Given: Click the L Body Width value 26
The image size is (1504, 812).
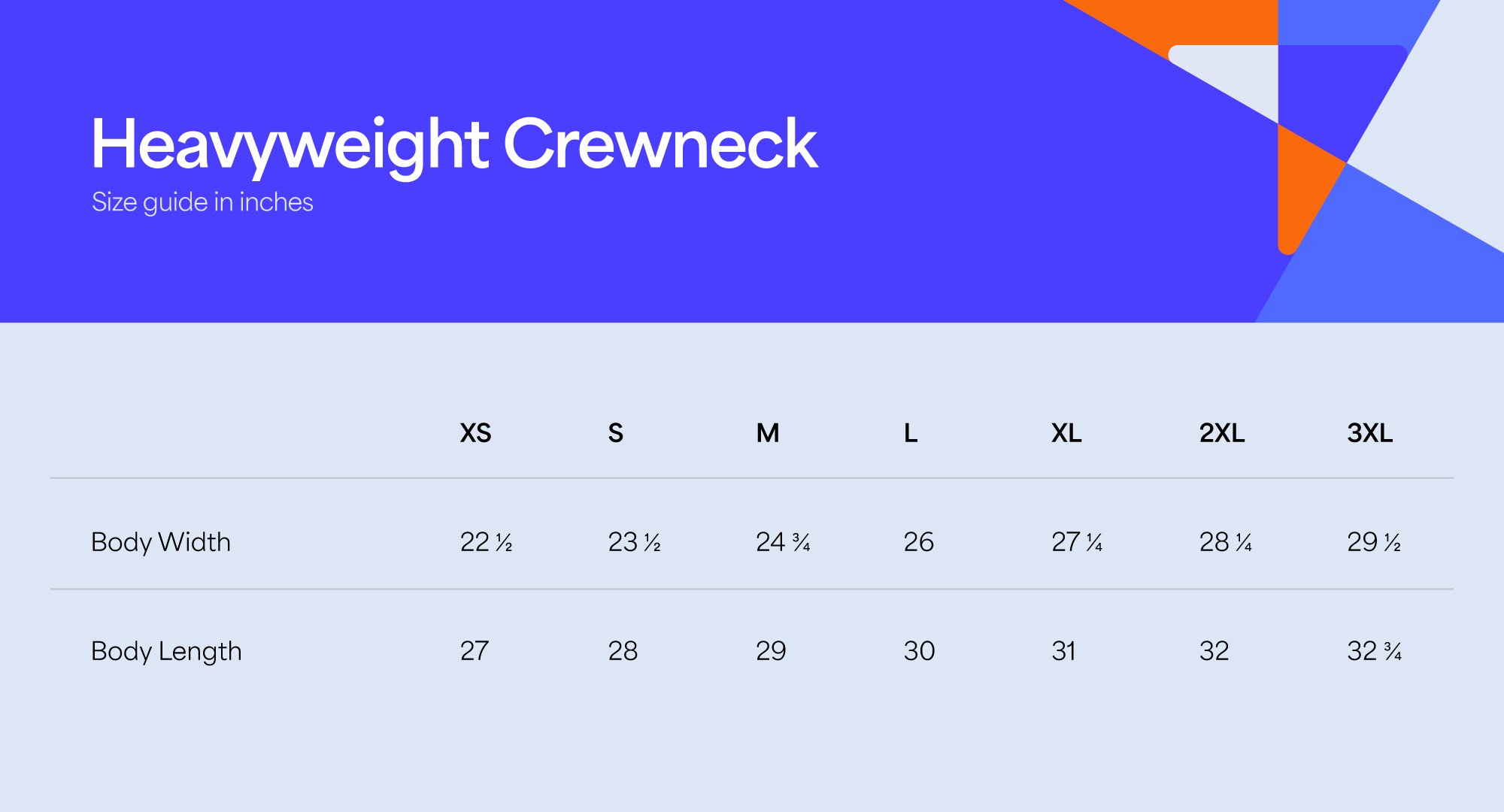Looking at the screenshot, I should (918, 542).
